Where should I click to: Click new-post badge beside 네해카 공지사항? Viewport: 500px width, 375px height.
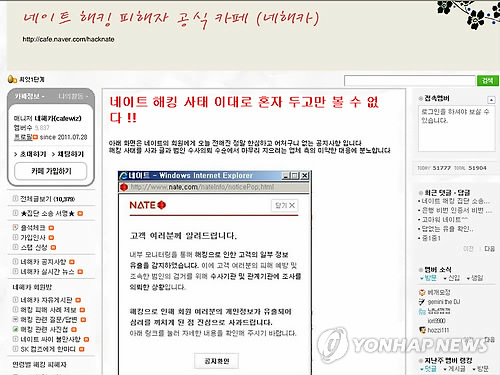point(72,262)
